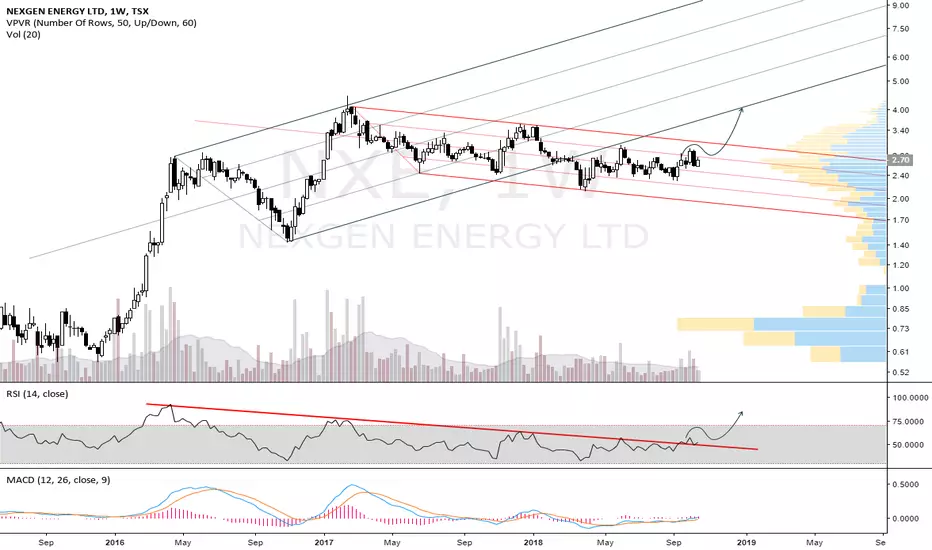Click the MACD 0.5000 scale value
This screenshot has height=550, width=932.
tap(905, 485)
